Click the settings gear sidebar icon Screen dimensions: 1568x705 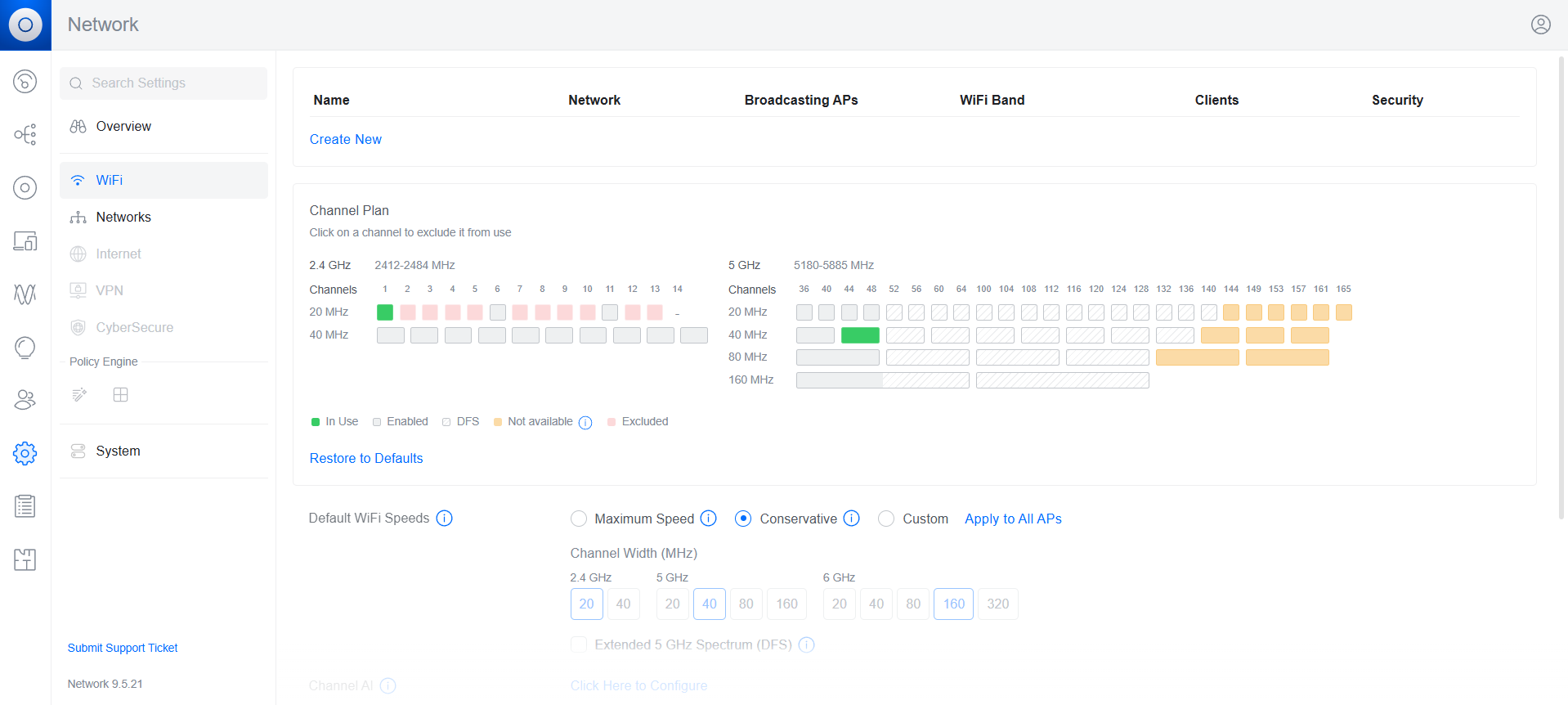click(25, 453)
